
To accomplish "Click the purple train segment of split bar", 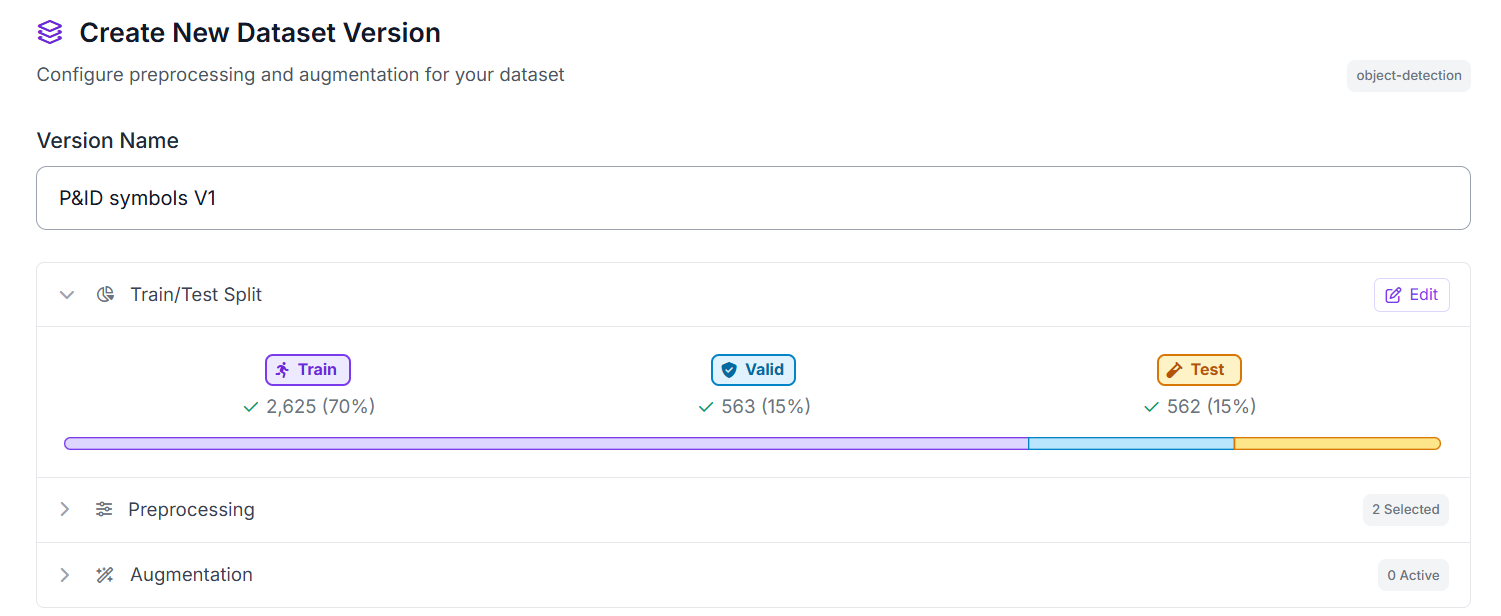I will tap(546, 443).
